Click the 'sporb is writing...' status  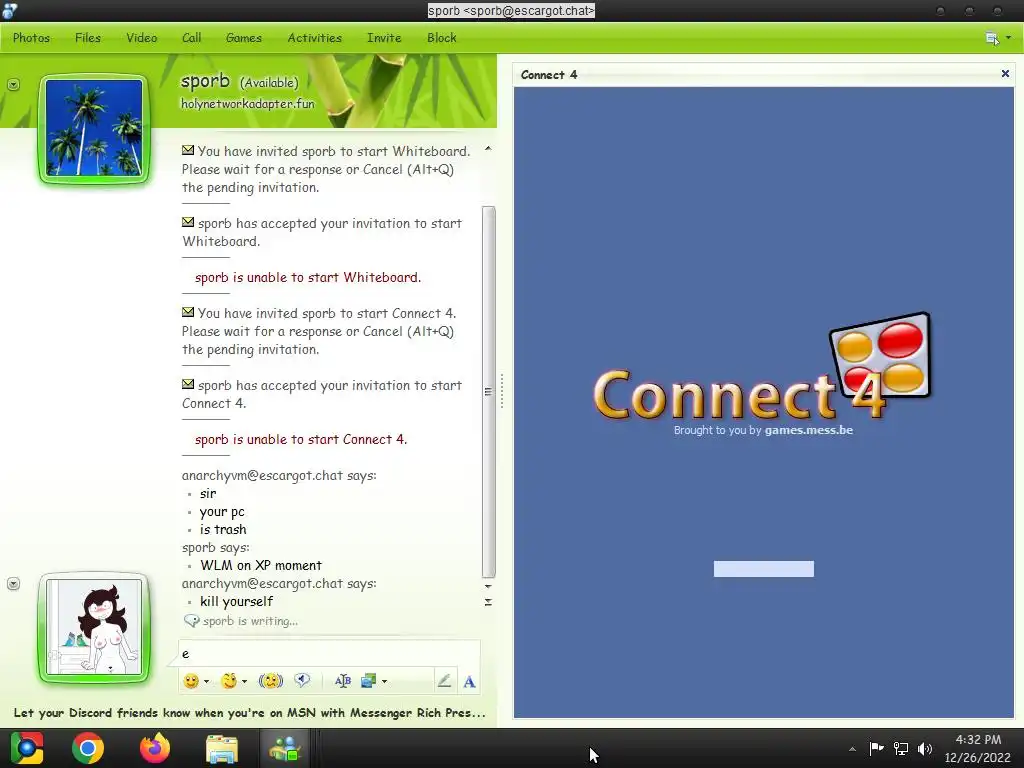pos(250,621)
